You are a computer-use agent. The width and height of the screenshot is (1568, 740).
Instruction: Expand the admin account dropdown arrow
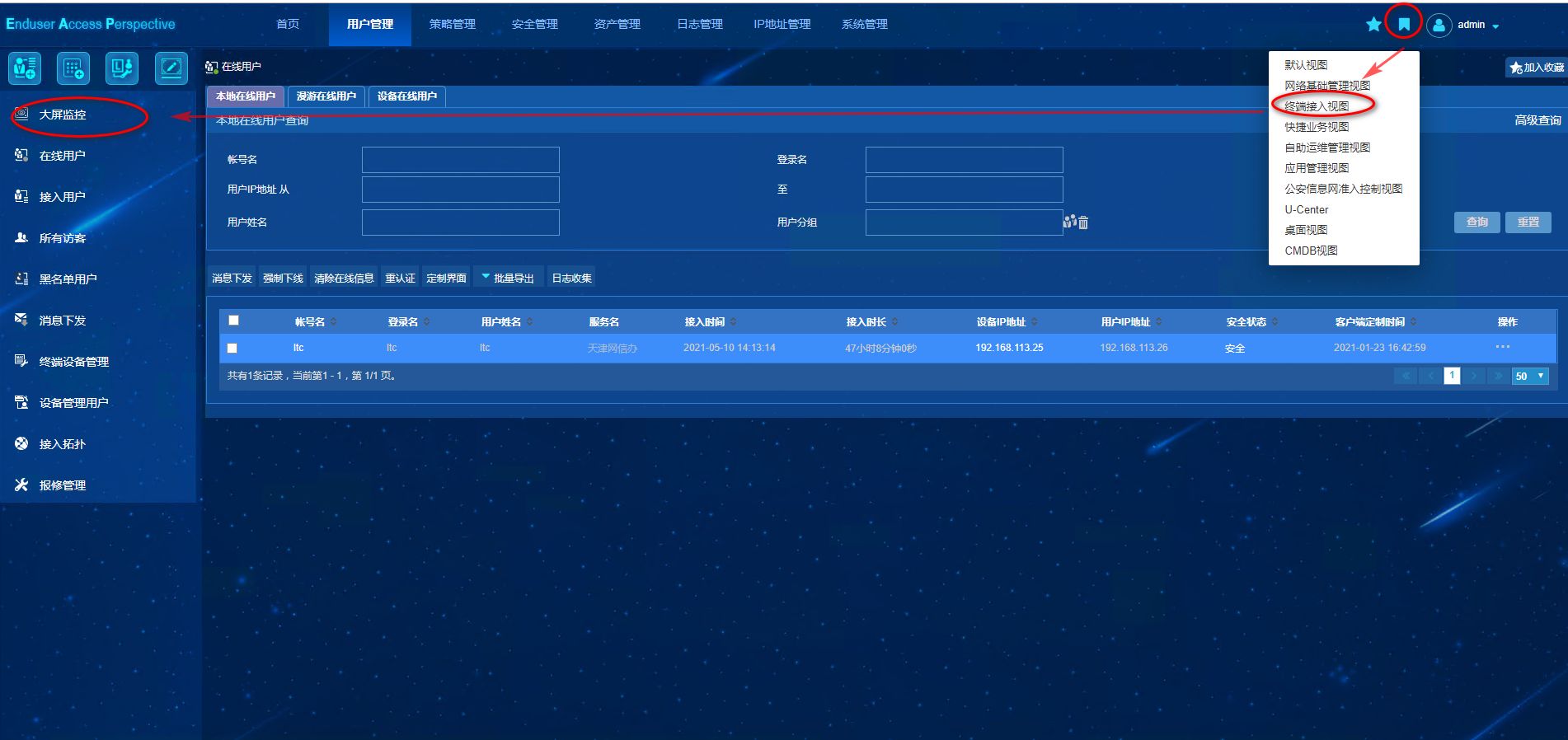(1495, 26)
